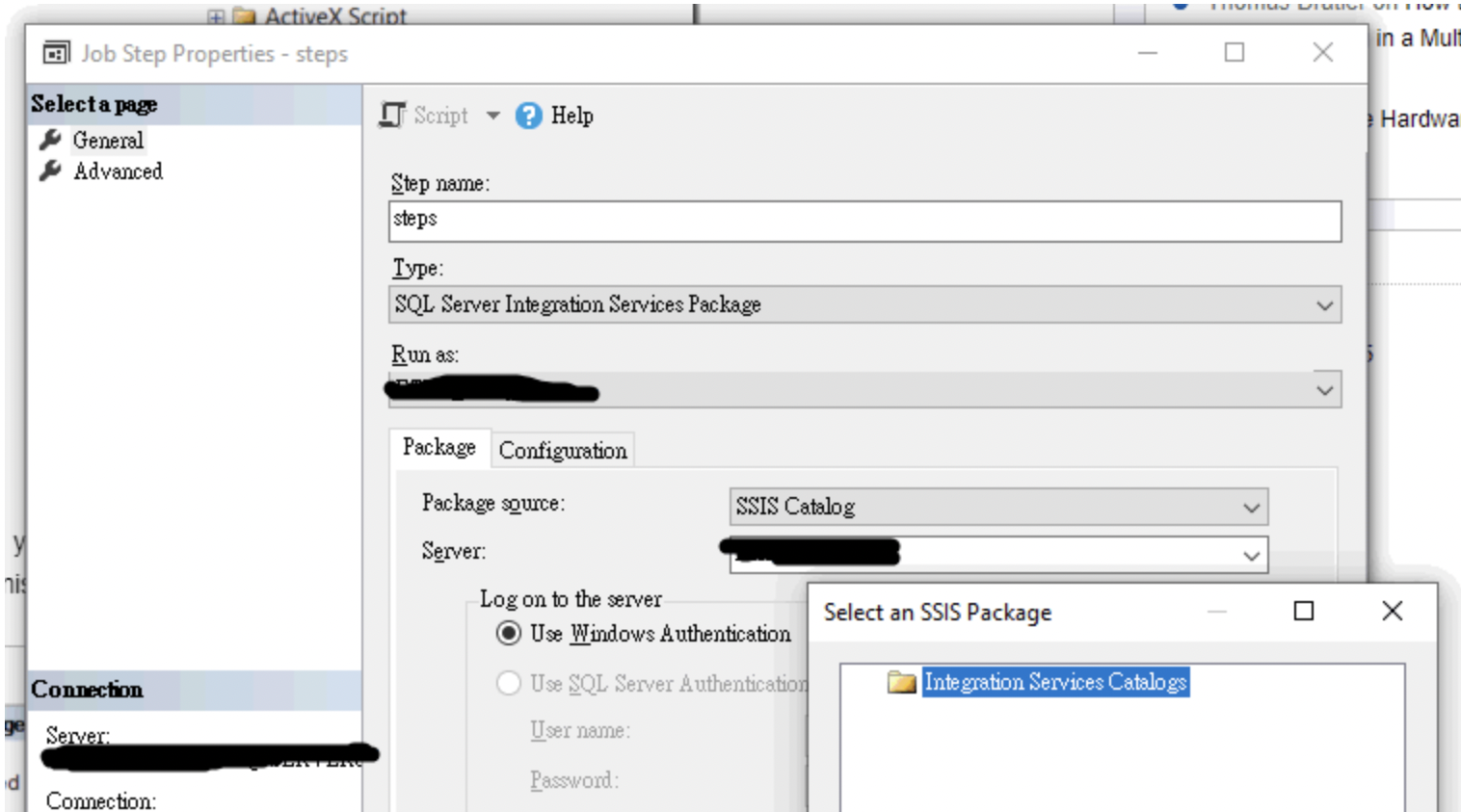Click the Integration Services Catalogs folder icon

click(902, 682)
